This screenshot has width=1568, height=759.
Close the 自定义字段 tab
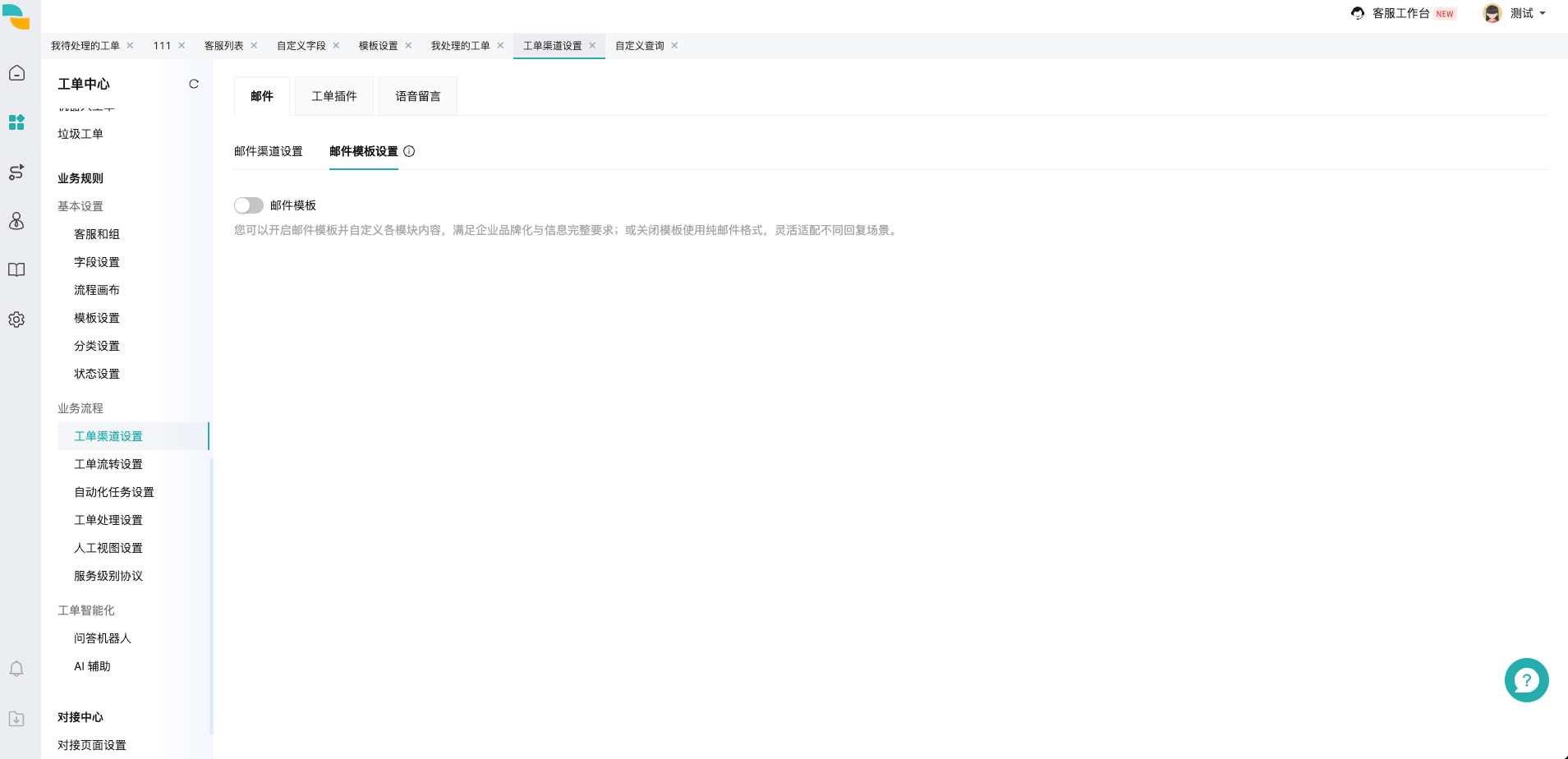click(x=336, y=45)
